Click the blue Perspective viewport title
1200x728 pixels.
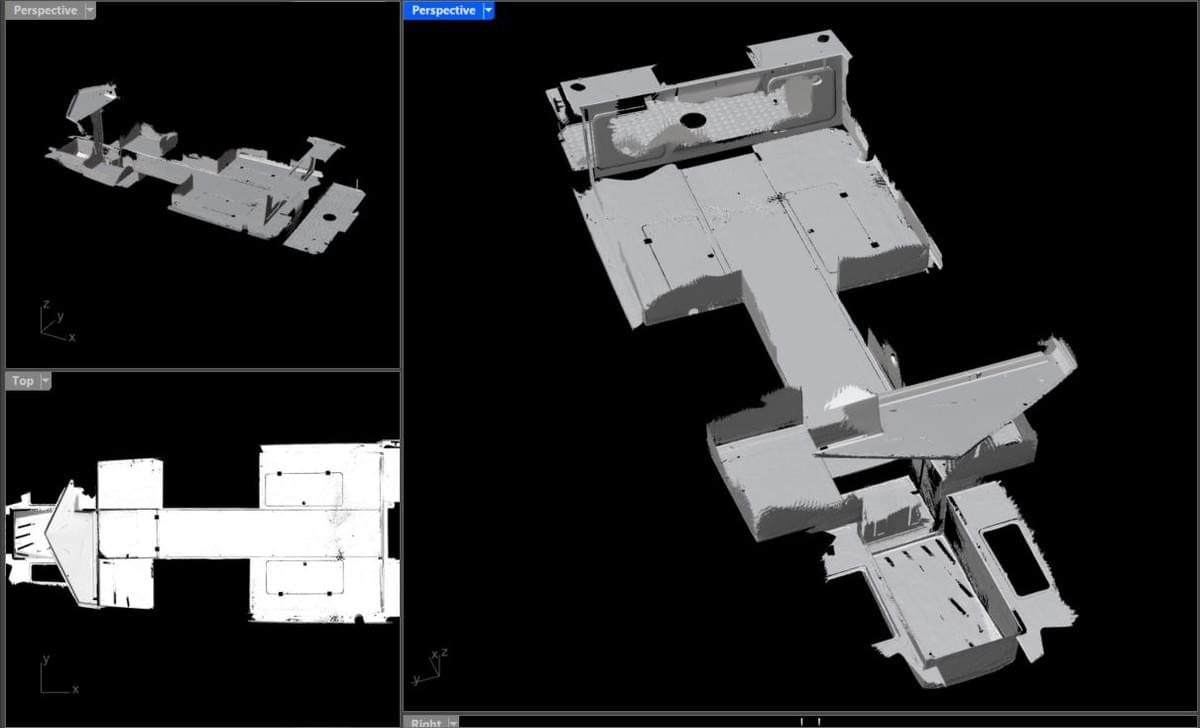pos(443,10)
